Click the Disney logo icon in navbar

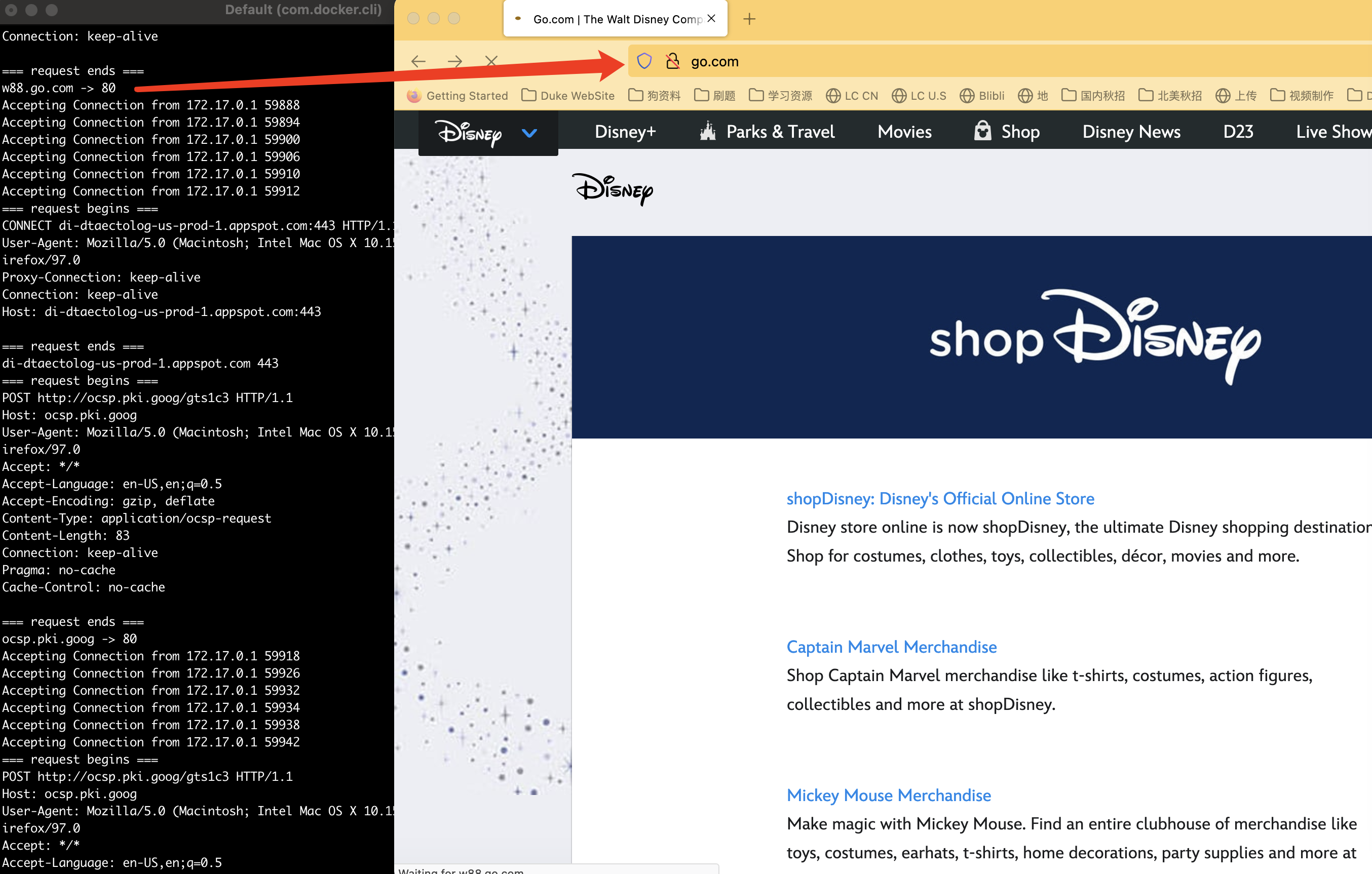pos(469,131)
